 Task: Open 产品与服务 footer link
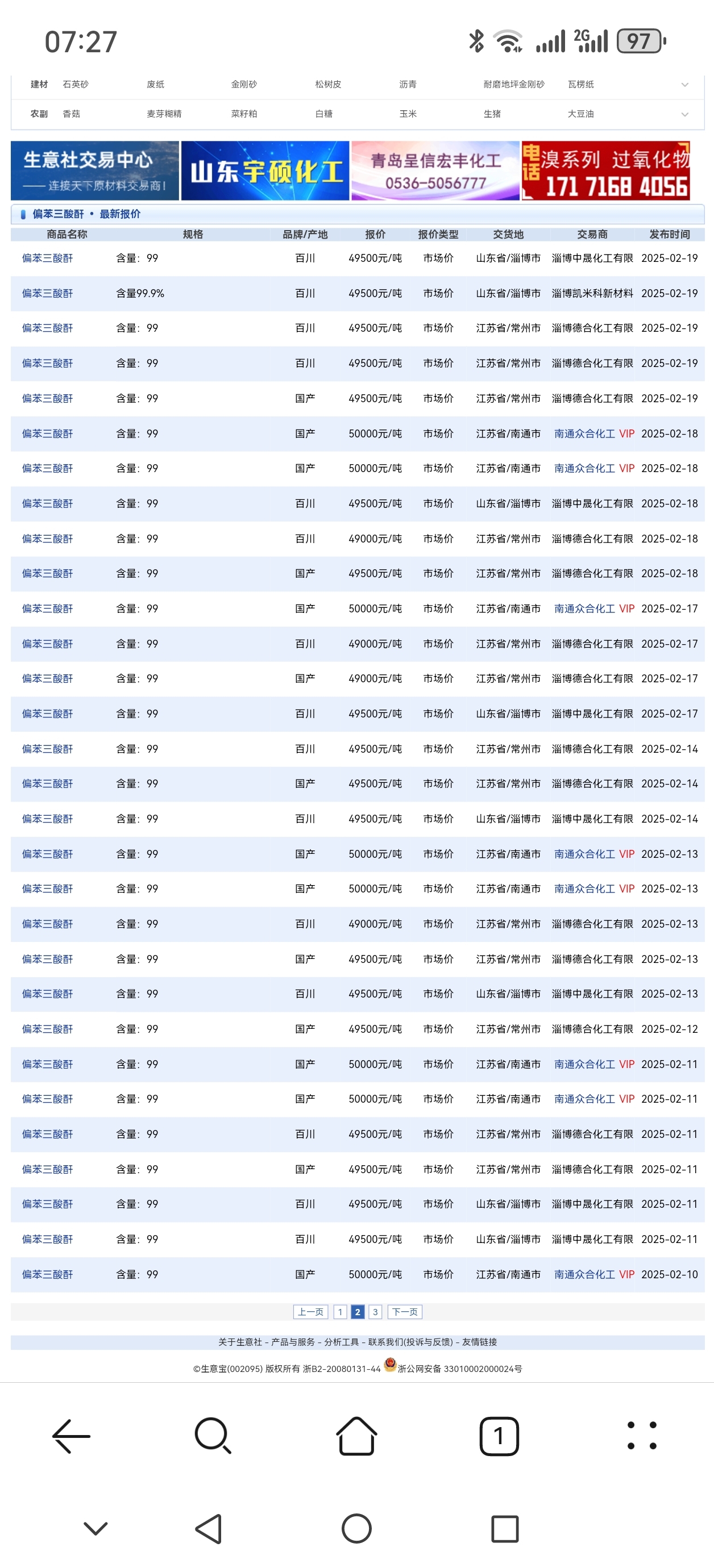293,1341
